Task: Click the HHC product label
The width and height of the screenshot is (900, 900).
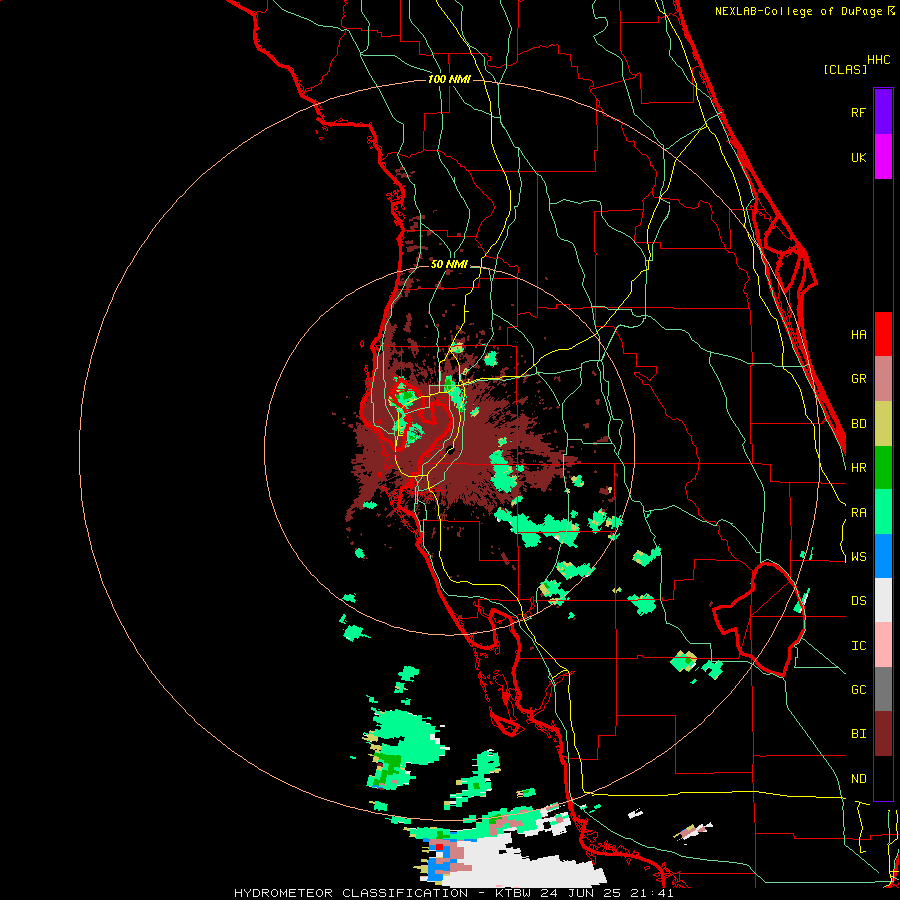Action: tap(878, 60)
